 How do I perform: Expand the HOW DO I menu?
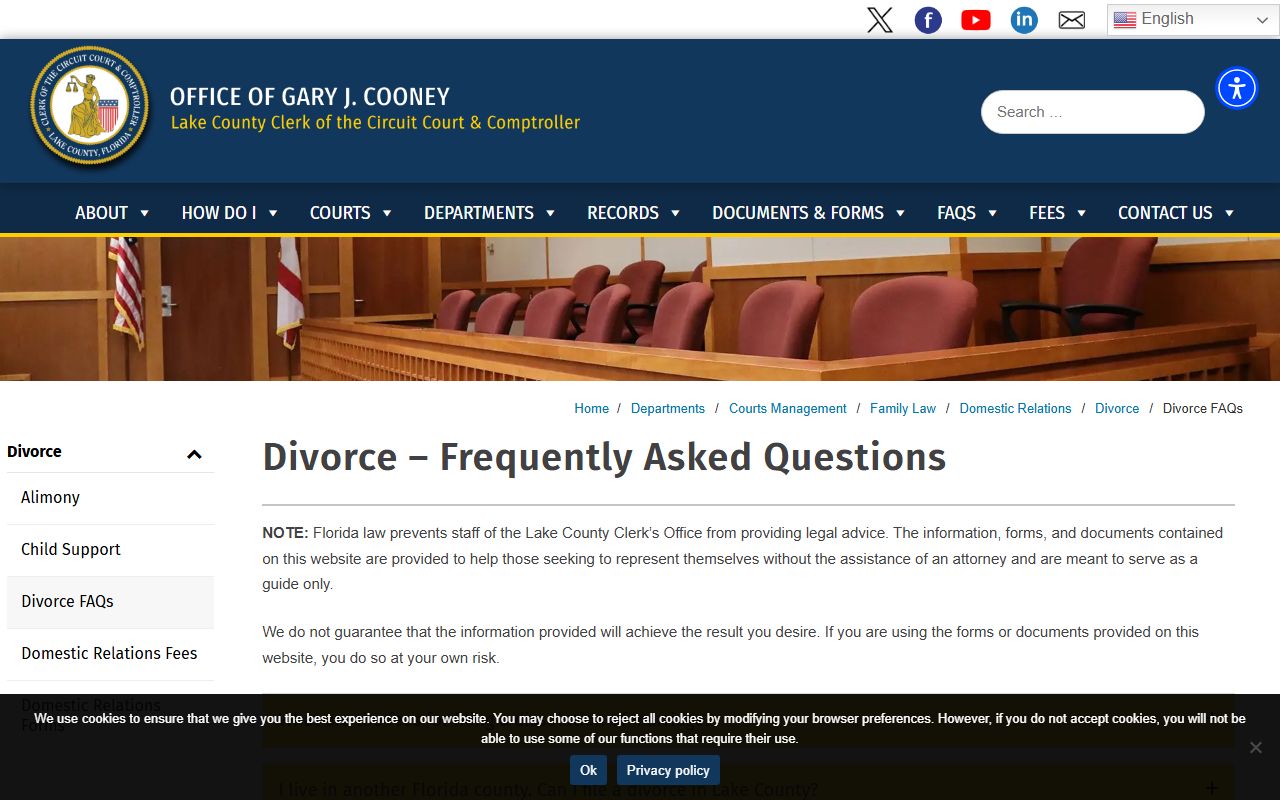[229, 212]
